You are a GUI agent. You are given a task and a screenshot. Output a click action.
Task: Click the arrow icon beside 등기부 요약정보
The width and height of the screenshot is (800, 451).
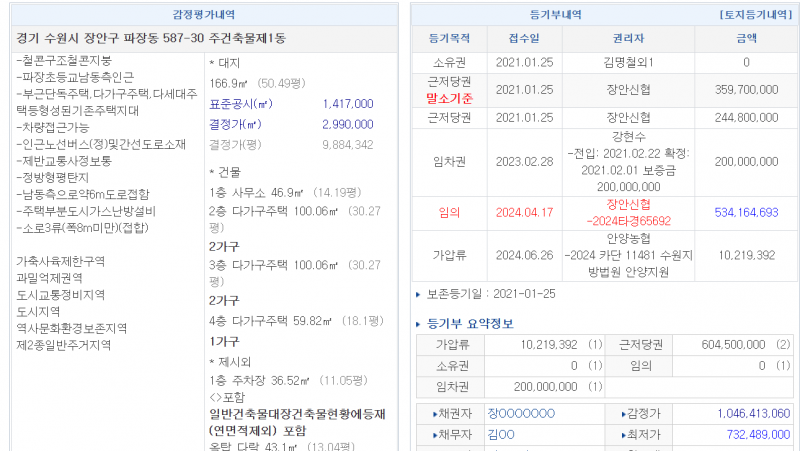tap(418, 324)
